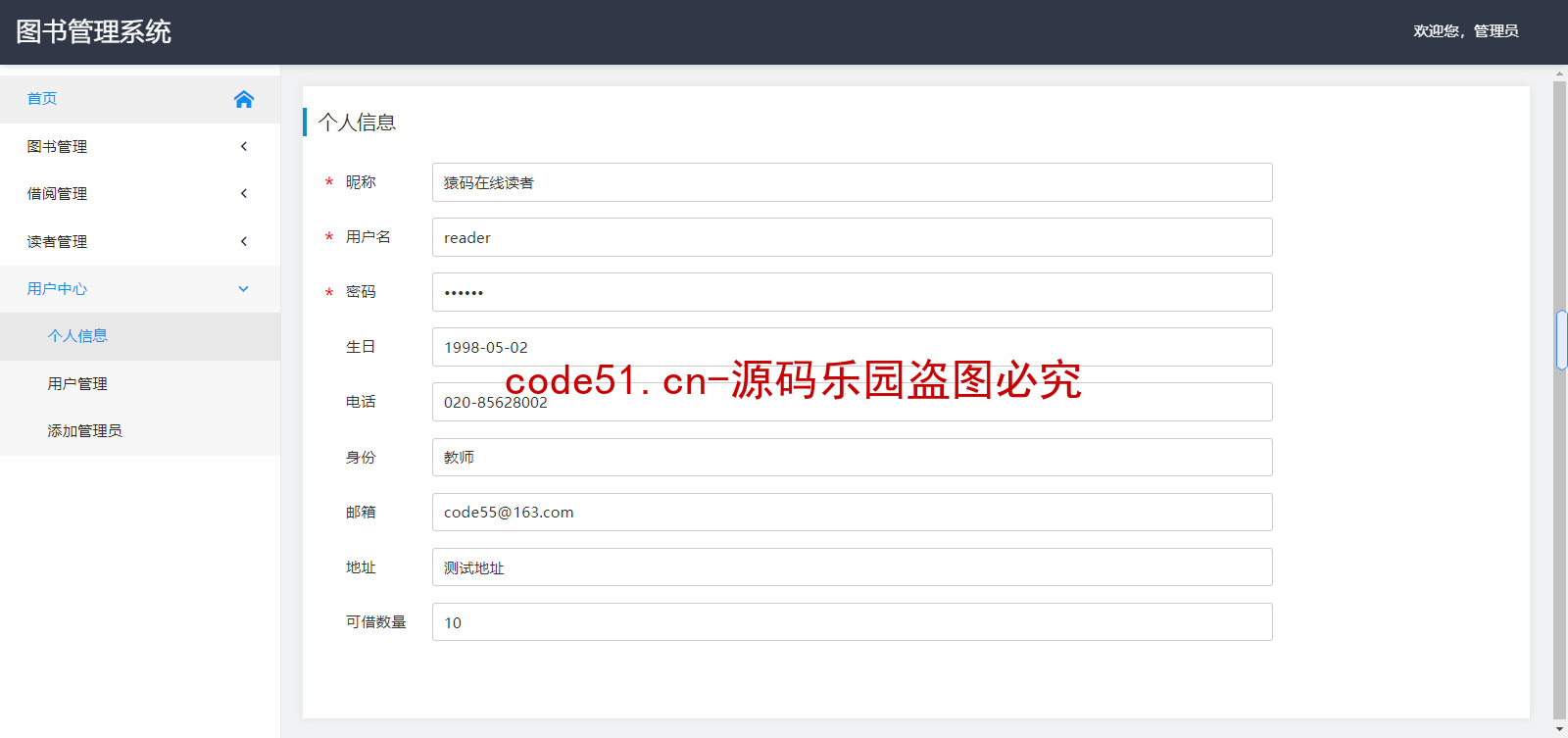Image resolution: width=1568 pixels, height=738 pixels.
Task: Click the scrollbar up arrow
Action: pyautogui.click(x=1560, y=74)
